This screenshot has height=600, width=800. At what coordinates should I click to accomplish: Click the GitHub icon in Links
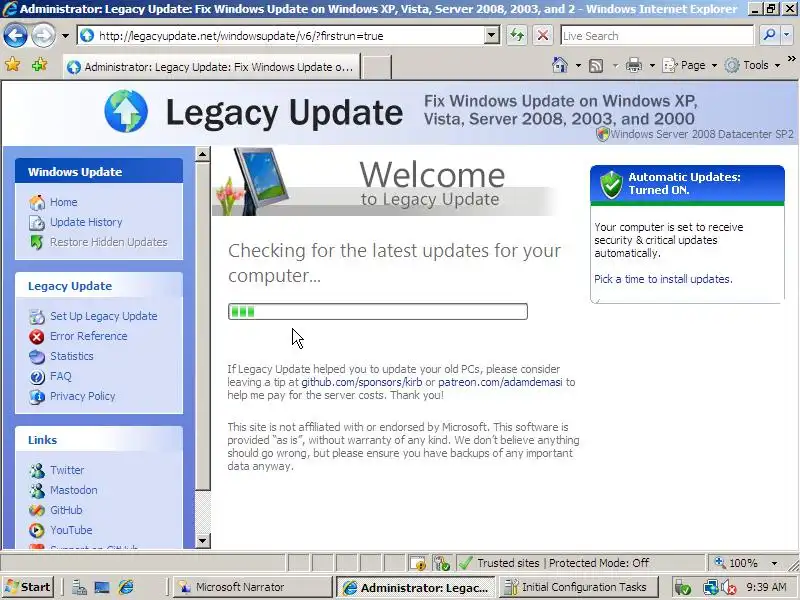coord(37,510)
